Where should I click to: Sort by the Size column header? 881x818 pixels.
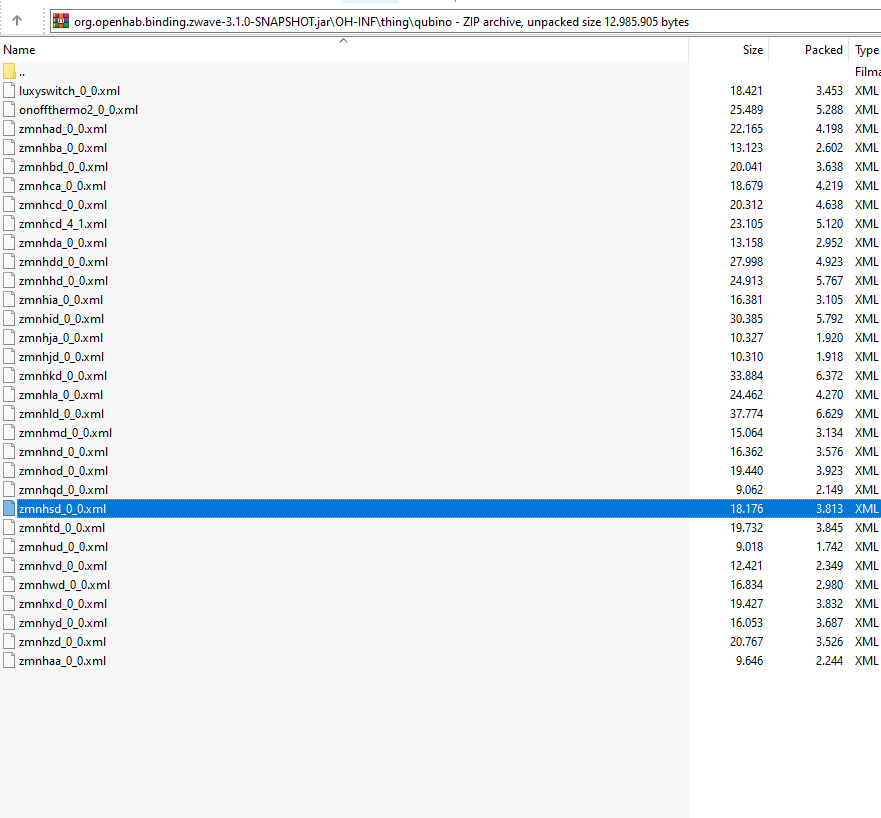(x=752, y=49)
